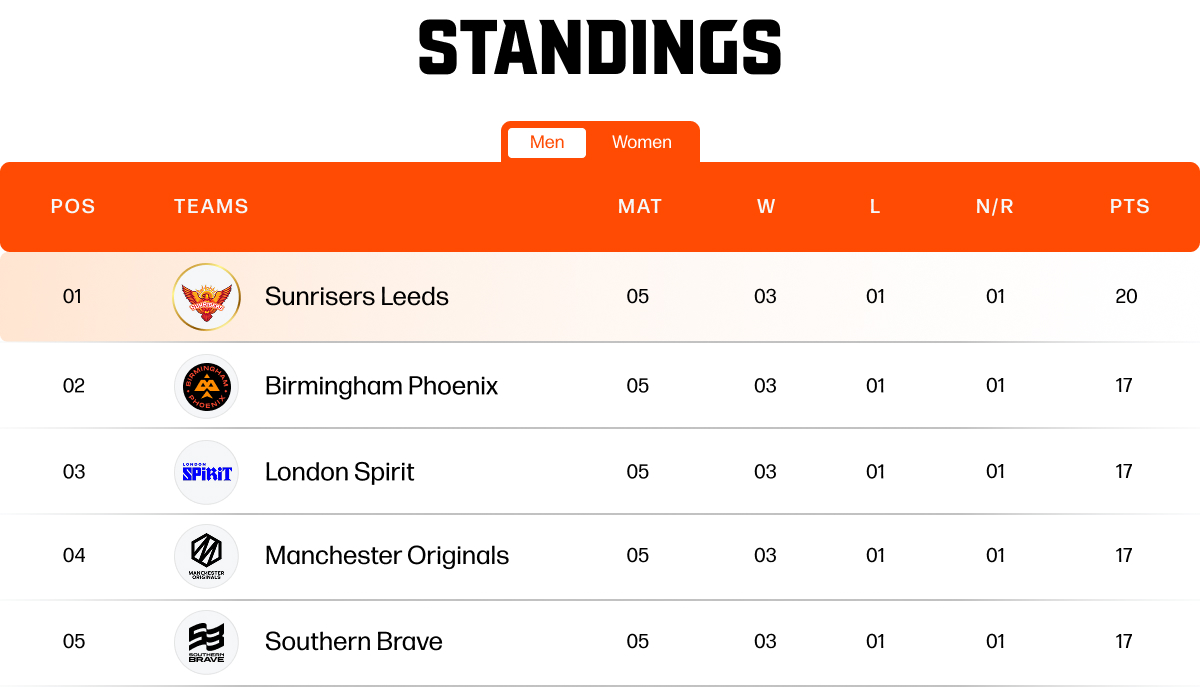Go to Manchester Originals team name
Viewport: 1200px width, 687px height.
coord(386,556)
